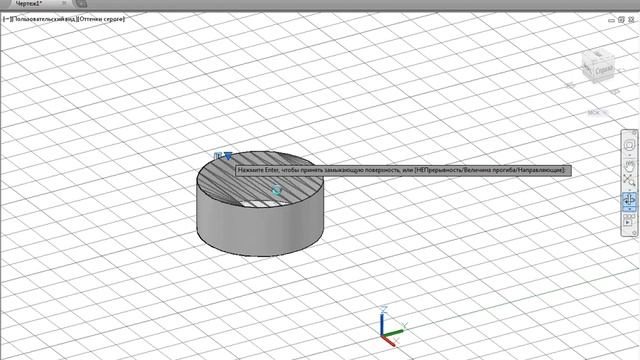Open a new drawing tab

[x=82, y=4]
